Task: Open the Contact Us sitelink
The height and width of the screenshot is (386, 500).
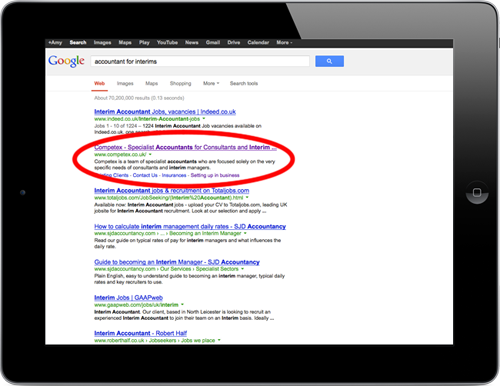Action: [x=145, y=175]
